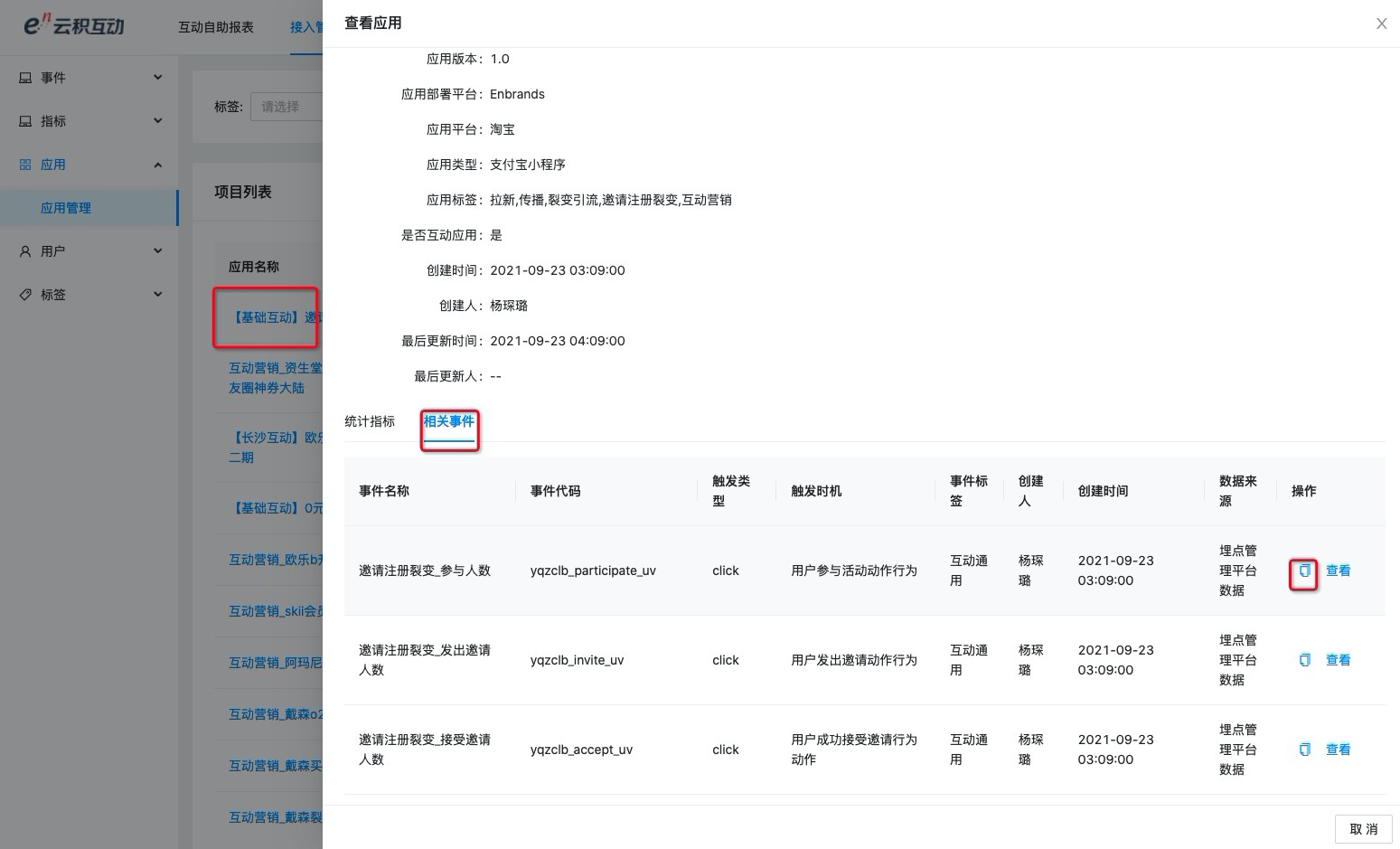Expand the 标签 menu chevron
The height and width of the screenshot is (849, 1400).
coord(158,295)
